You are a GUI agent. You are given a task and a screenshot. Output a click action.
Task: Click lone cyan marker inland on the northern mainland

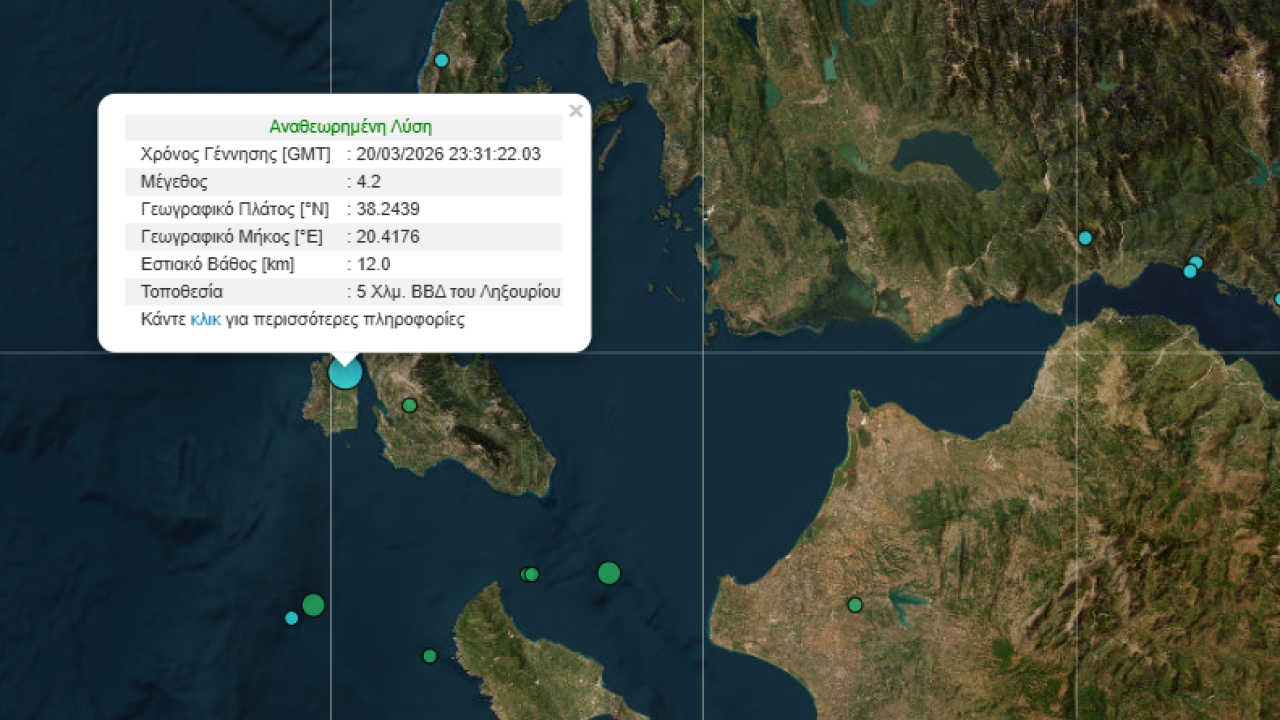pos(1085,238)
